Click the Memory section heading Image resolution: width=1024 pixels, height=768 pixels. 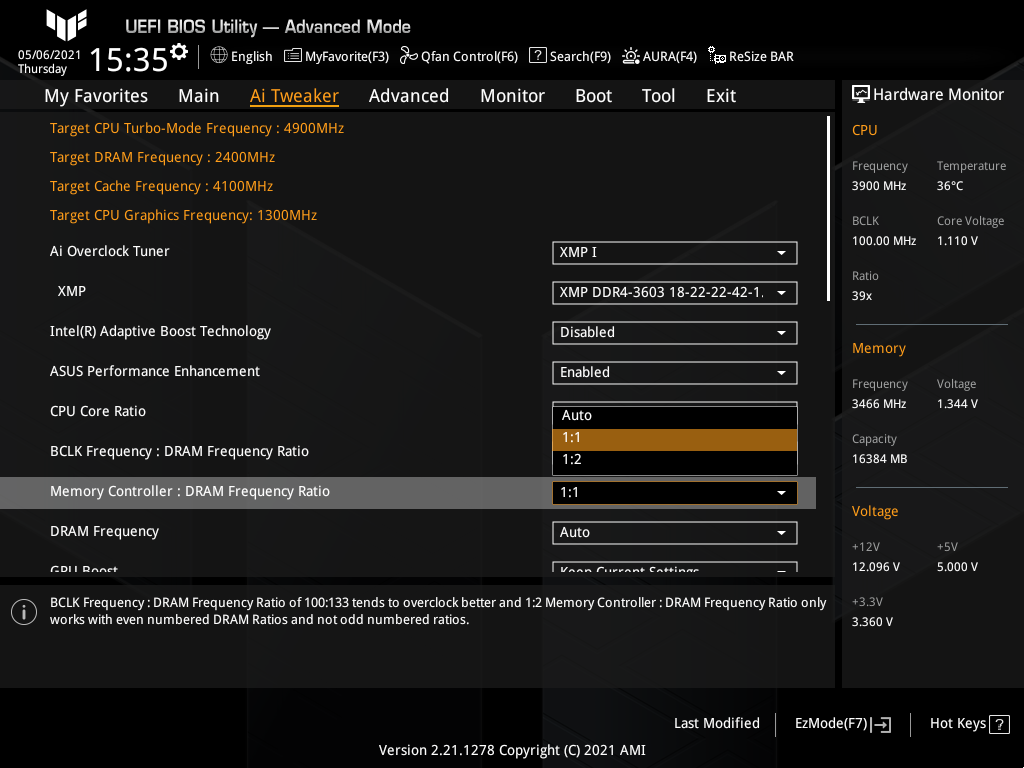(878, 349)
